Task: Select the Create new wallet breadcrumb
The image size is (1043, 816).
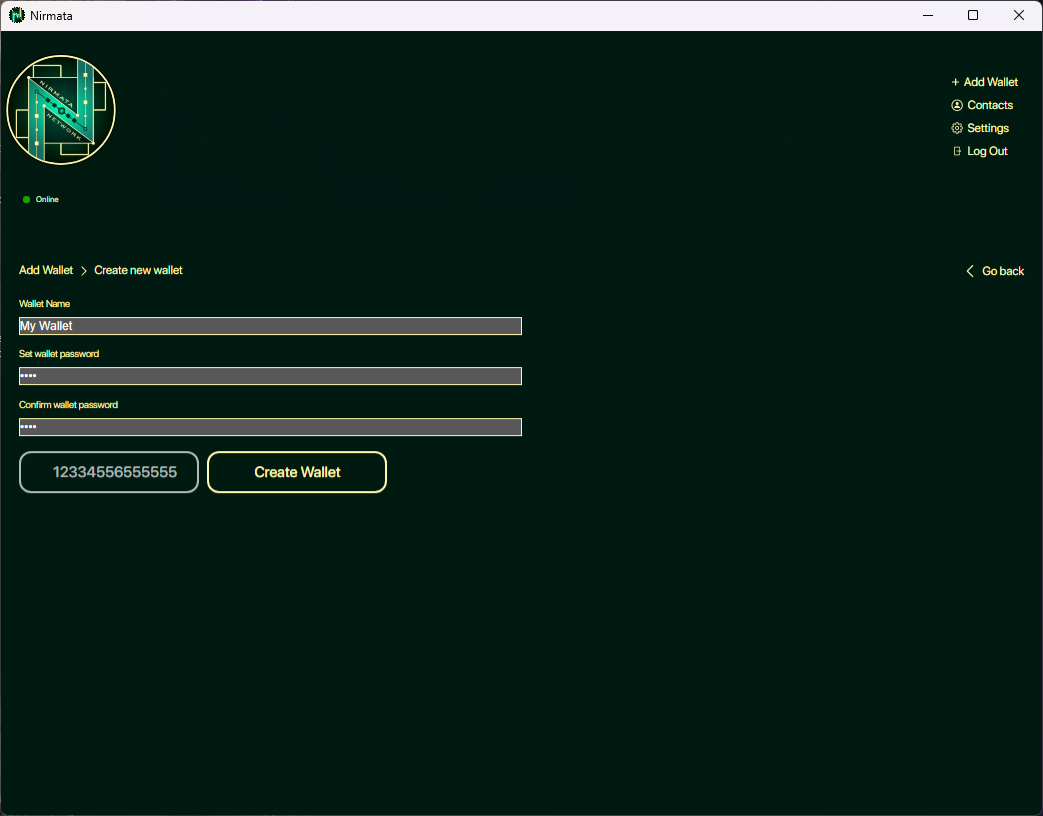Action: pos(138,270)
